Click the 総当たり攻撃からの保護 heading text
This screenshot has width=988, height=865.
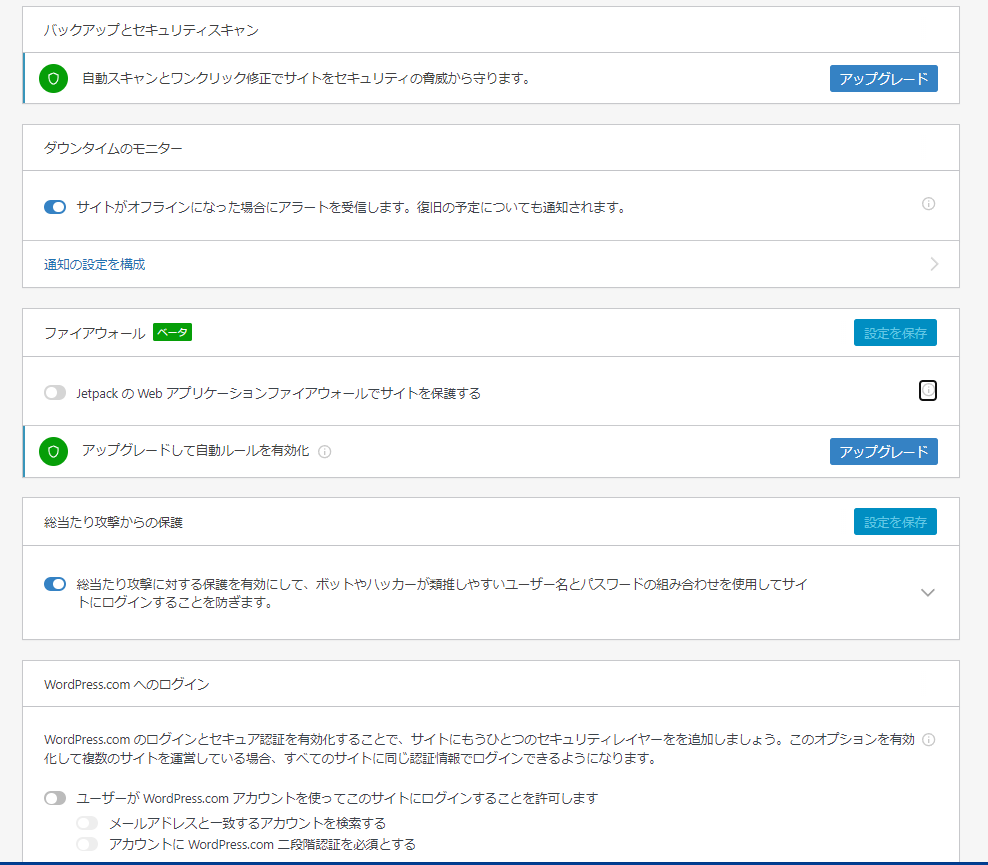[113, 522]
